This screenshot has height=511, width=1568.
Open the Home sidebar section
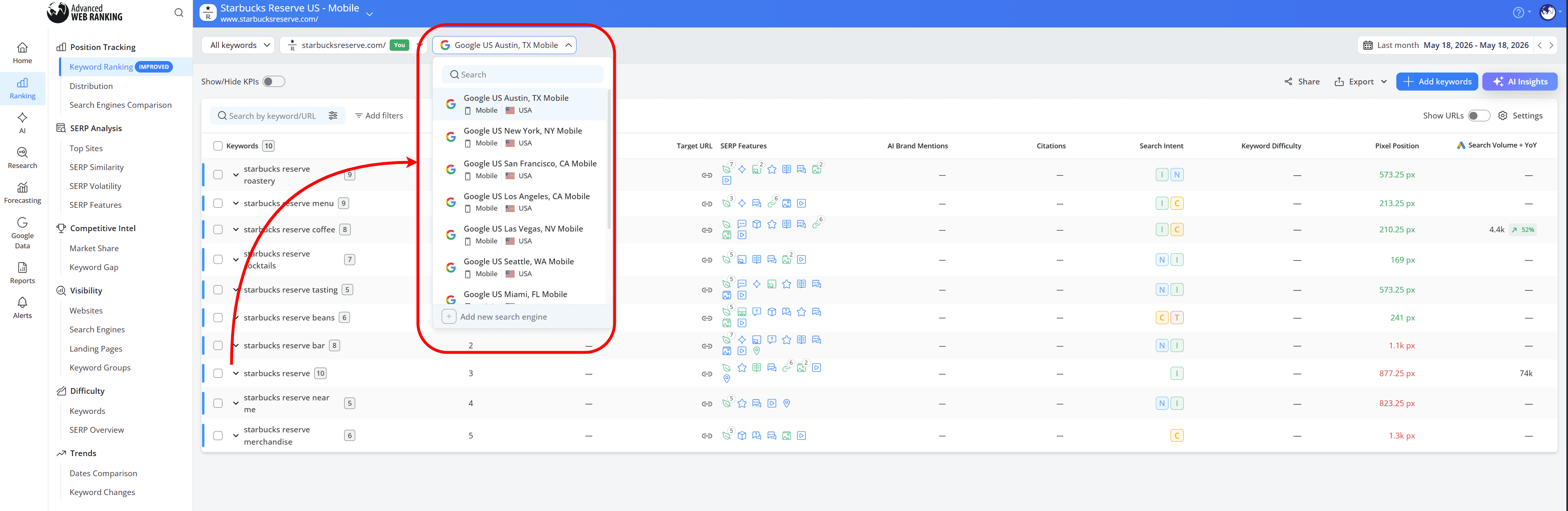click(x=23, y=53)
